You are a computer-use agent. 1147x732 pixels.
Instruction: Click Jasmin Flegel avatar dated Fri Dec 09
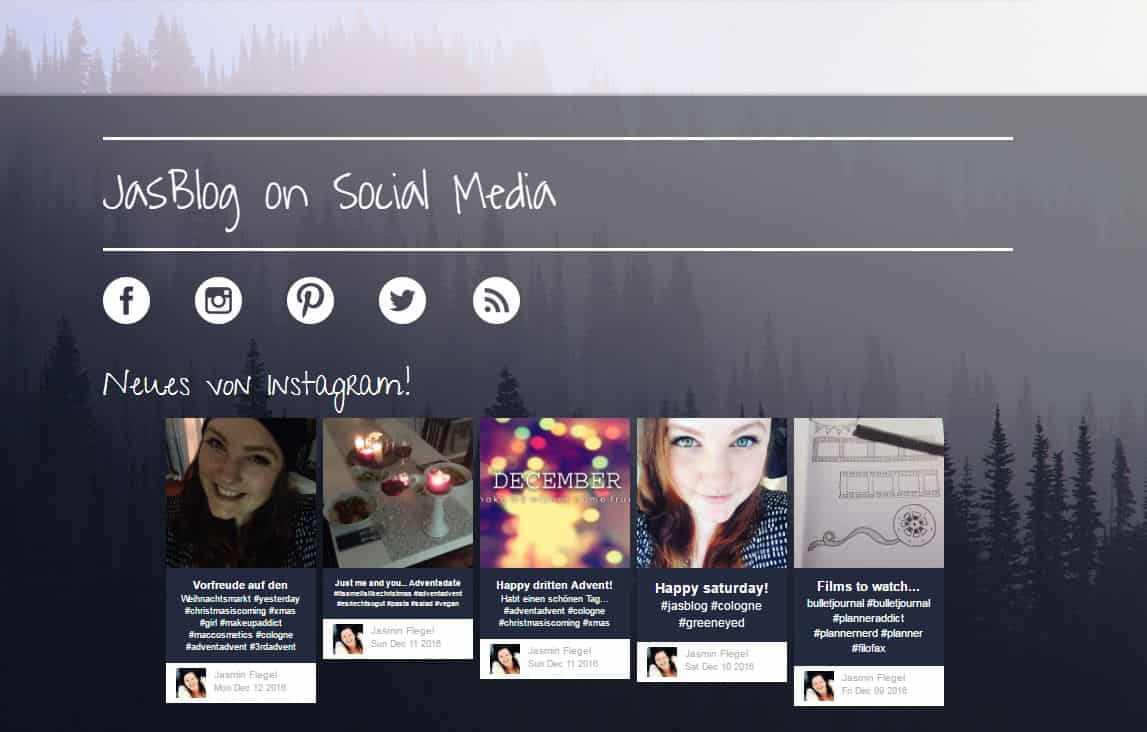(819, 686)
